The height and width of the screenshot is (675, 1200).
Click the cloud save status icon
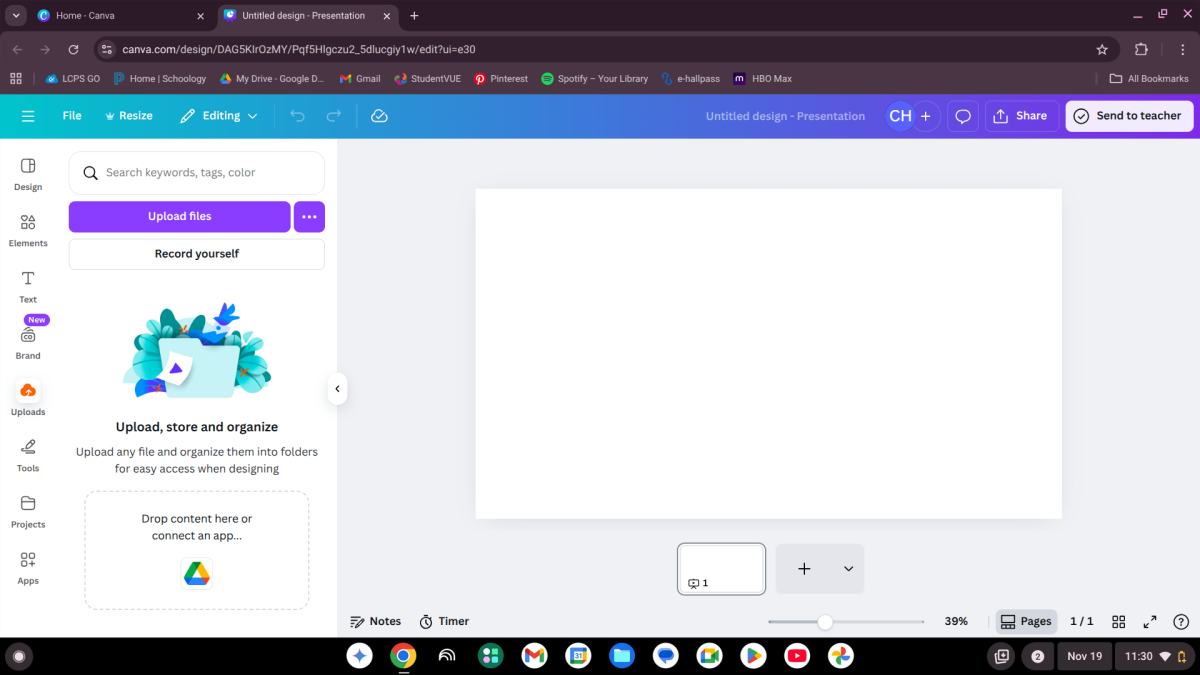coord(379,116)
